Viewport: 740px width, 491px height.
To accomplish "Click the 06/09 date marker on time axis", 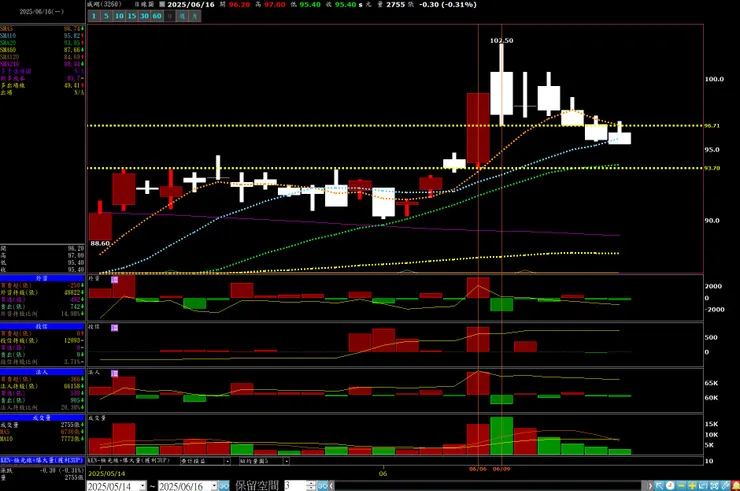I will [x=501, y=469].
